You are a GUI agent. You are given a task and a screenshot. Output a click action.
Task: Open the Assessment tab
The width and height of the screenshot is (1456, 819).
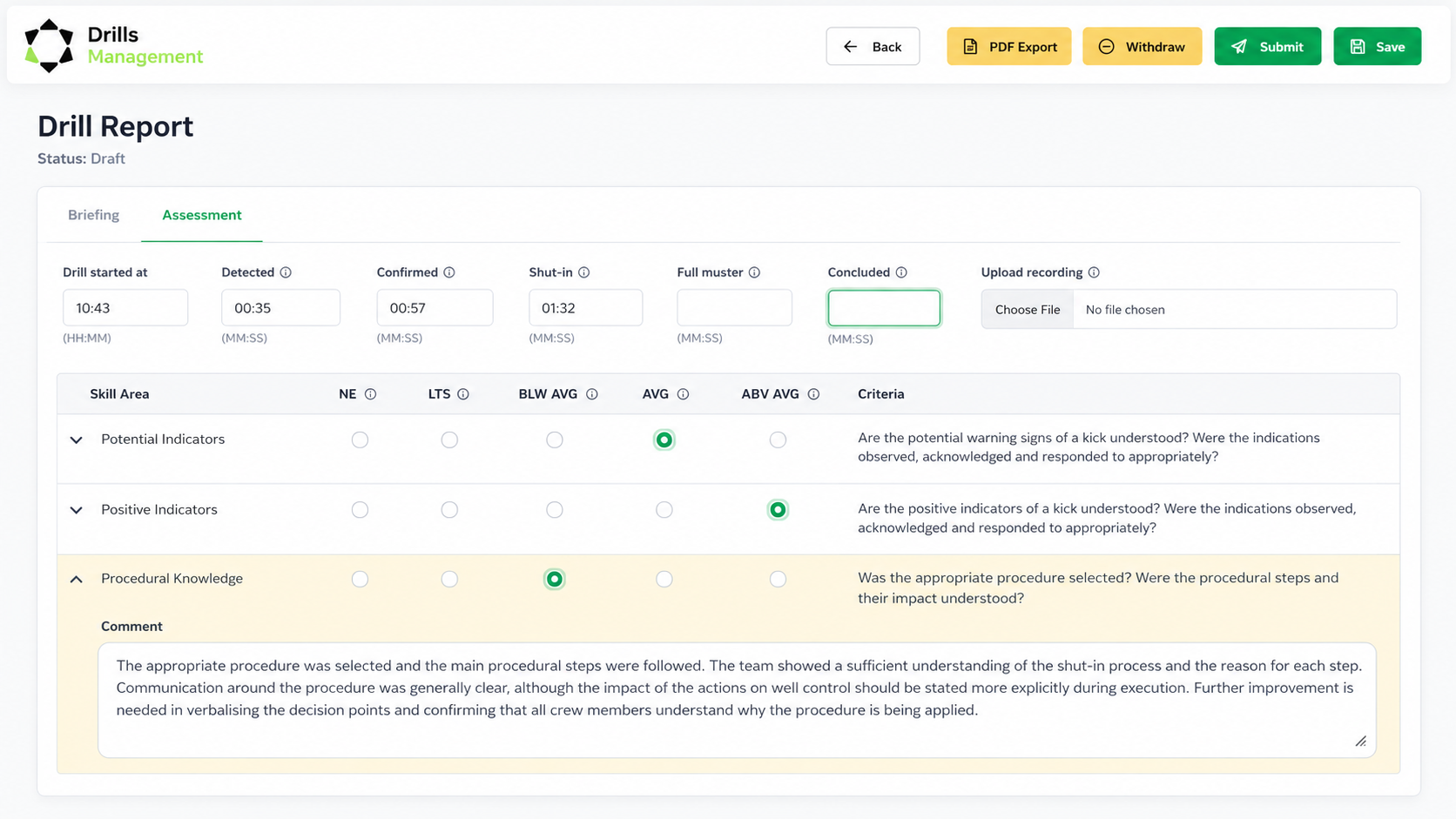[x=202, y=215]
